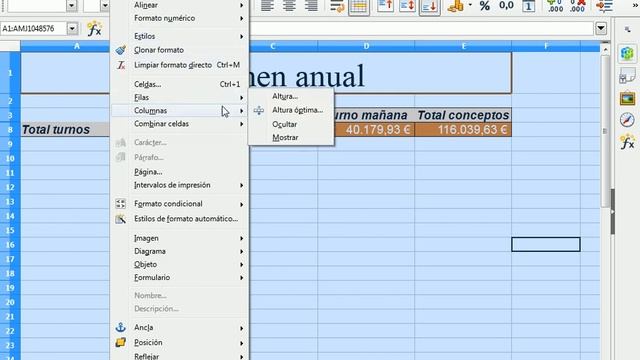
Task: Open sidebar Styles icon
Action: click(627, 76)
